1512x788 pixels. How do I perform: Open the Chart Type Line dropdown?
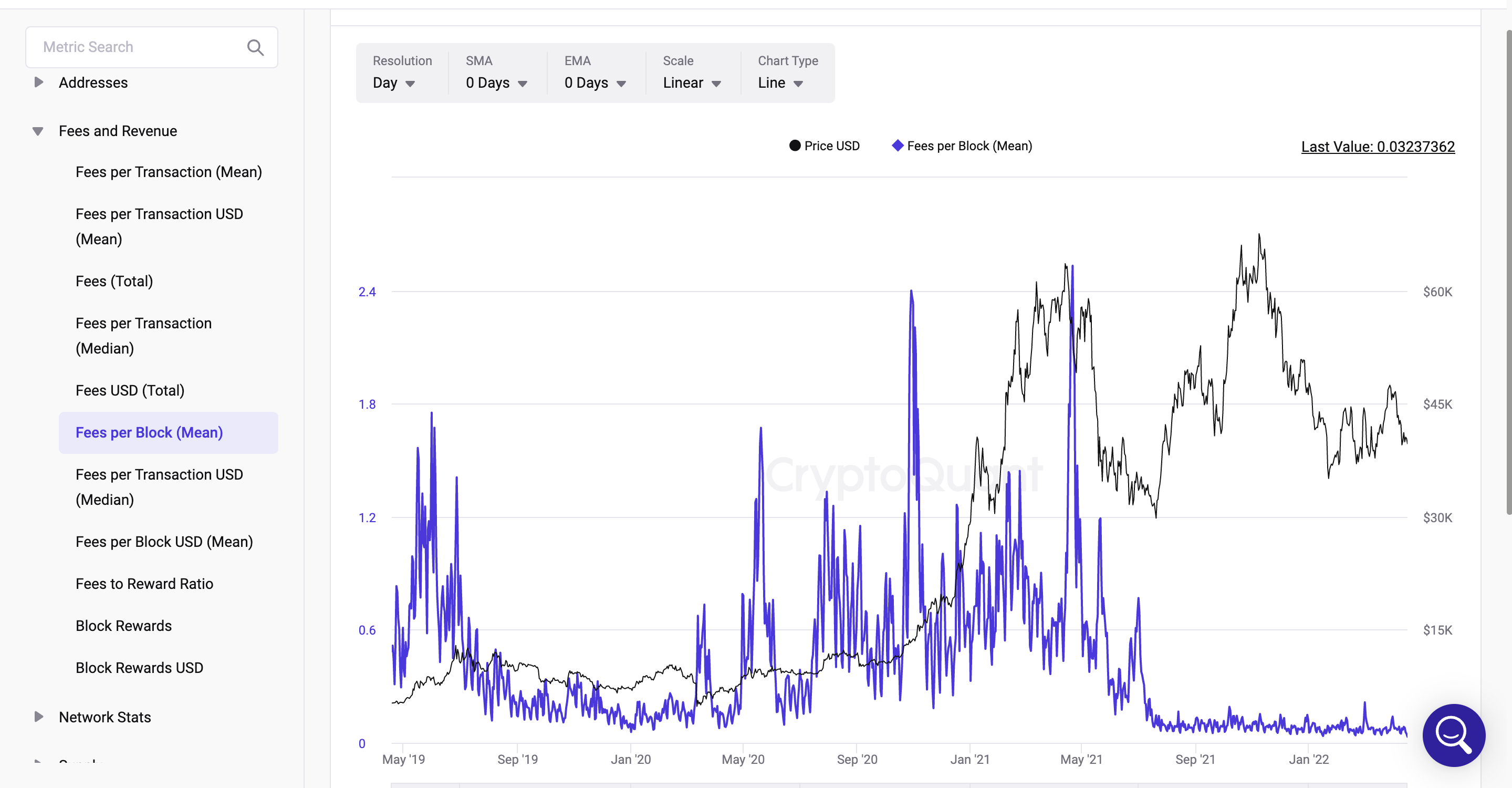point(780,83)
